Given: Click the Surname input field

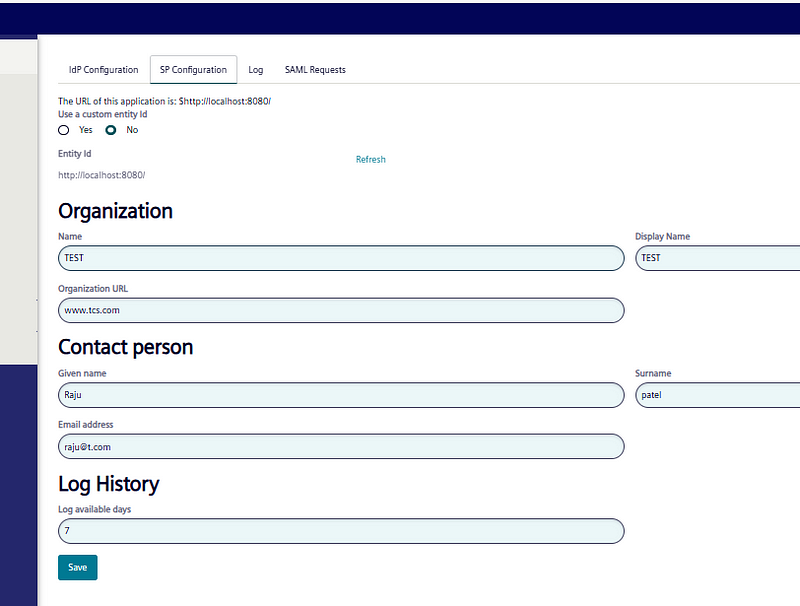Looking at the screenshot, I should pyautogui.click(x=717, y=395).
